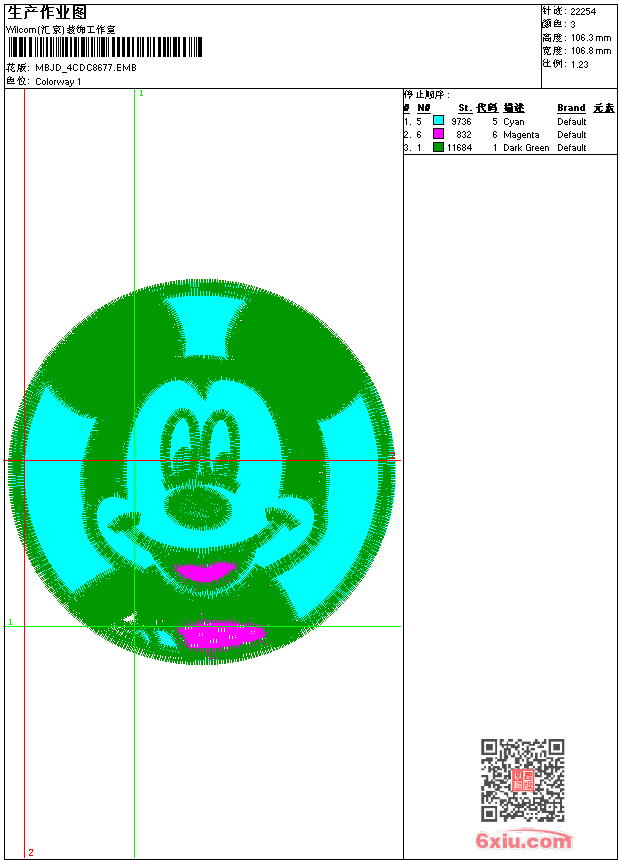Click the Cyan color swatch
620x860 pixels.
coord(438,121)
